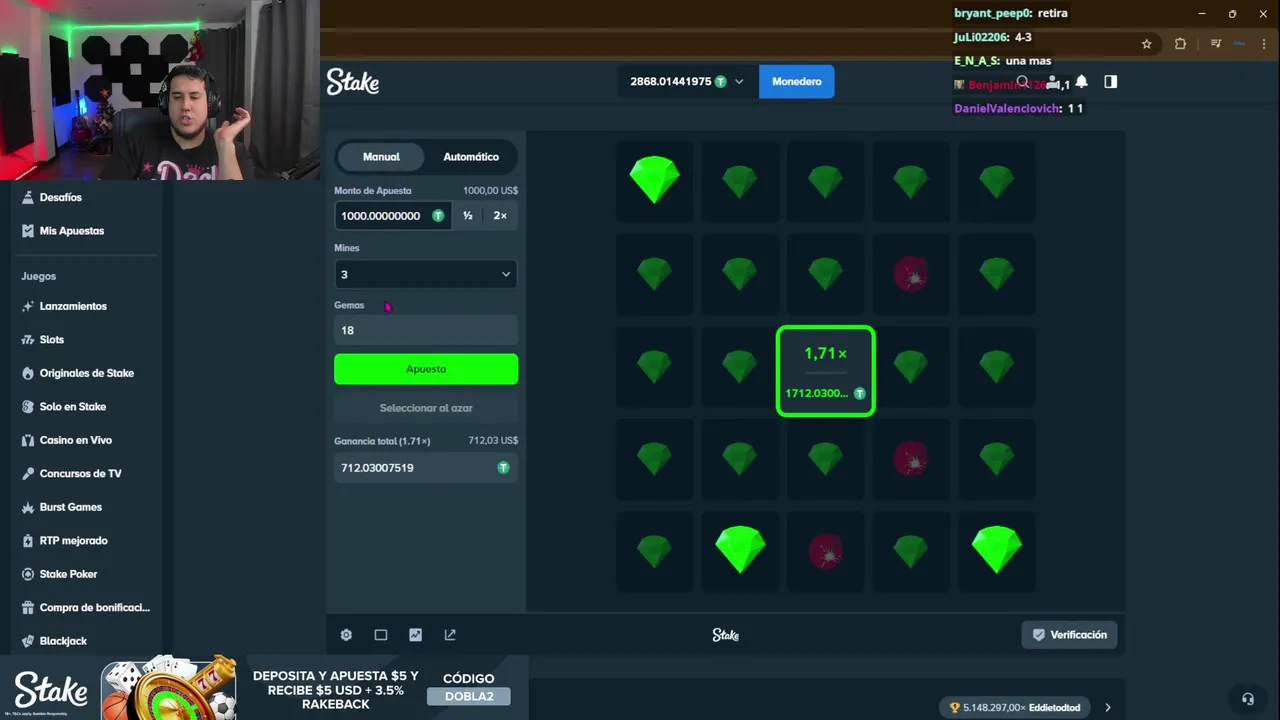1280x720 pixels.
Task: Click the Casino en Vivo sidebar icon
Action: pyautogui.click(x=28, y=441)
